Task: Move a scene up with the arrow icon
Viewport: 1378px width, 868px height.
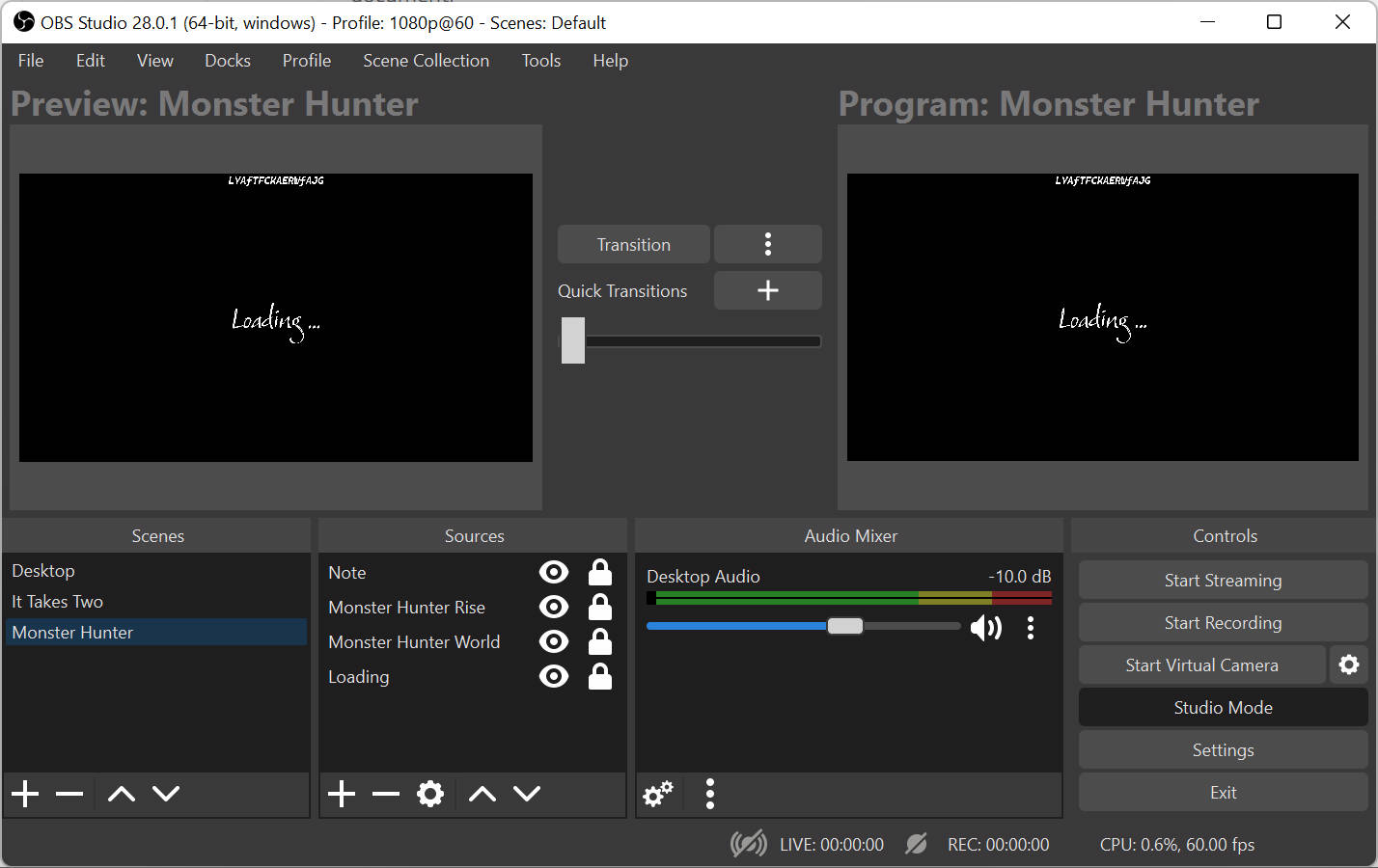Action: click(120, 794)
